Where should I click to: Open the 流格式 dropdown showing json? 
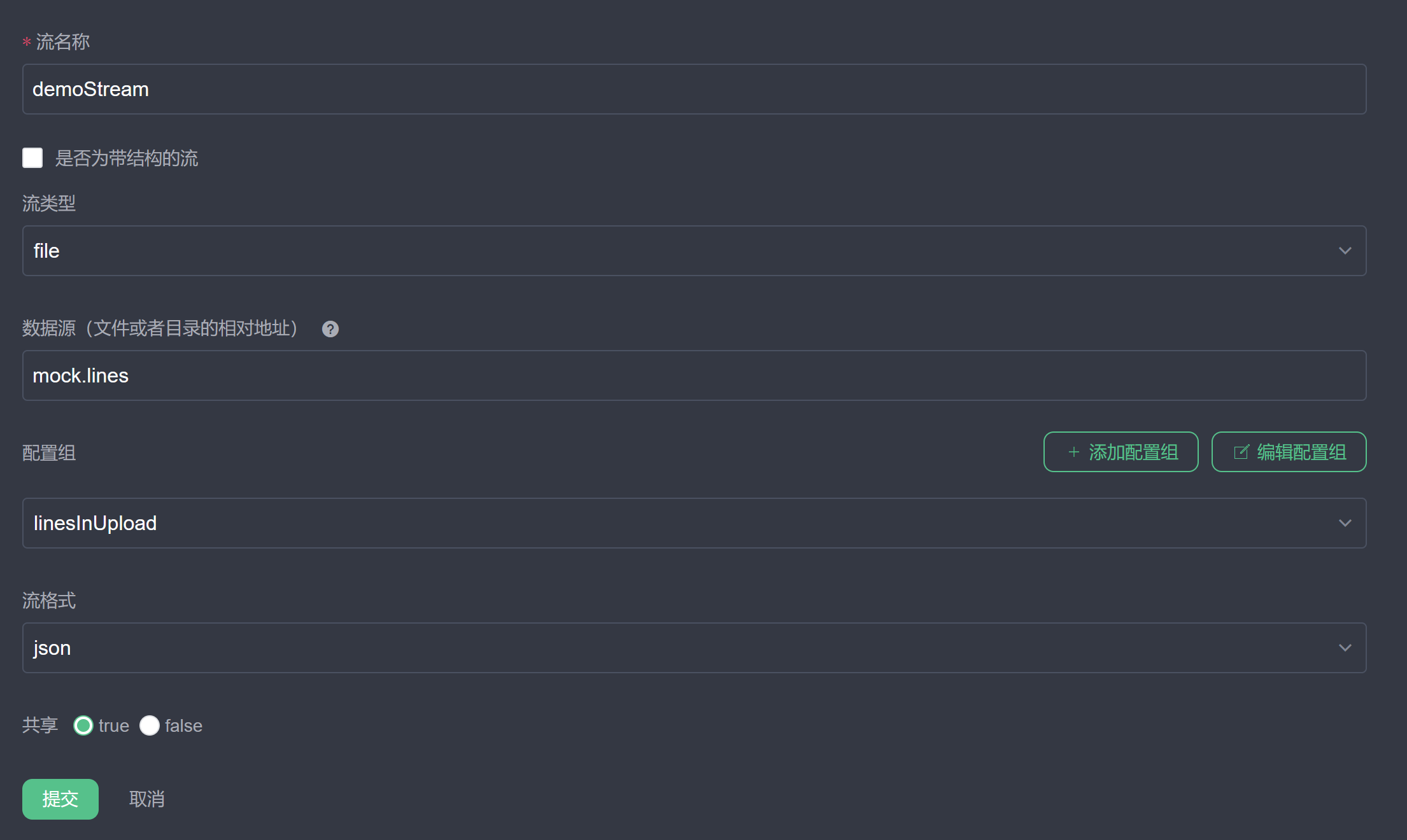coord(694,648)
